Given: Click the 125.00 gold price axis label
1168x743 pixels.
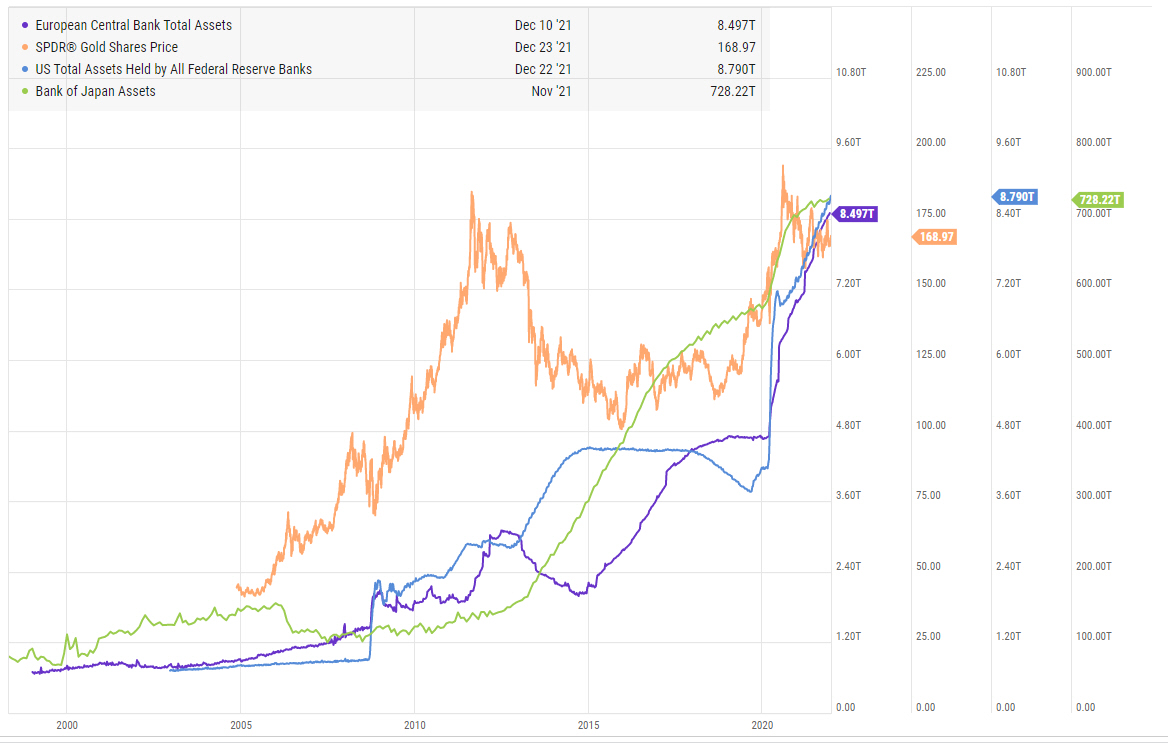Looking at the screenshot, I should [x=930, y=354].
